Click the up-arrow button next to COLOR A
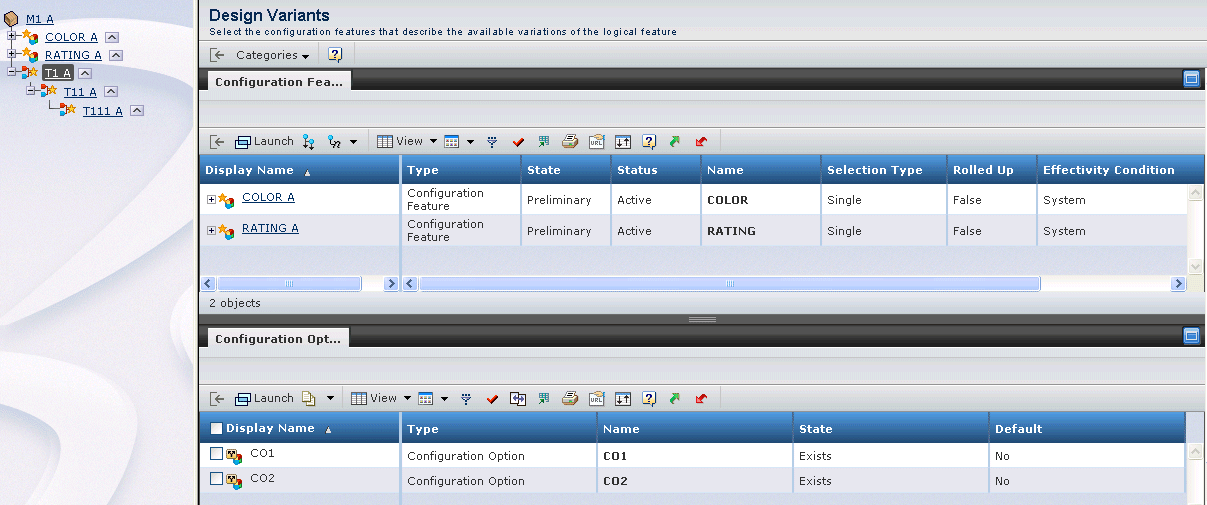Screen dimensions: 1207x505 112,38
